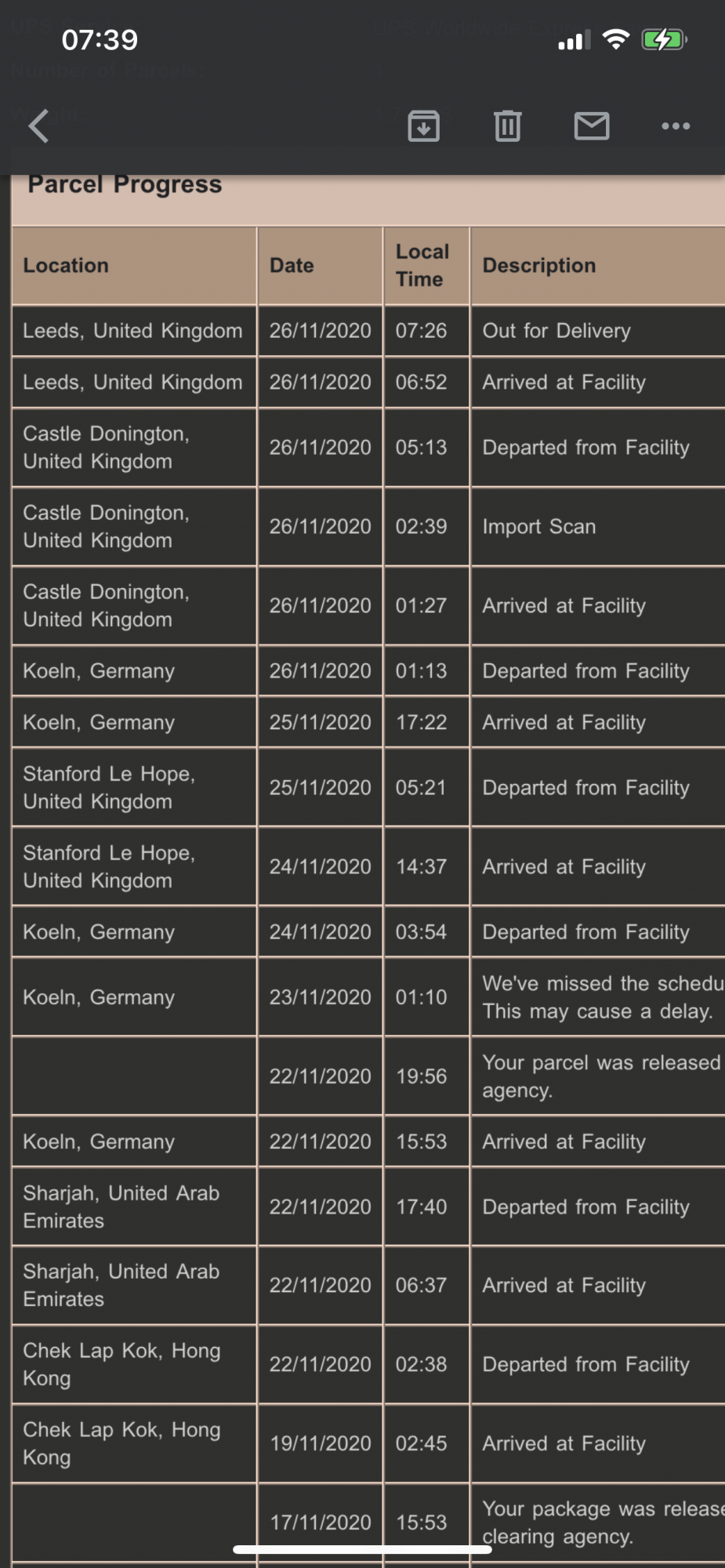Image resolution: width=725 pixels, height=1568 pixels.
Task: Tap the battery charging status icon
Action: [x=664, y=39]
